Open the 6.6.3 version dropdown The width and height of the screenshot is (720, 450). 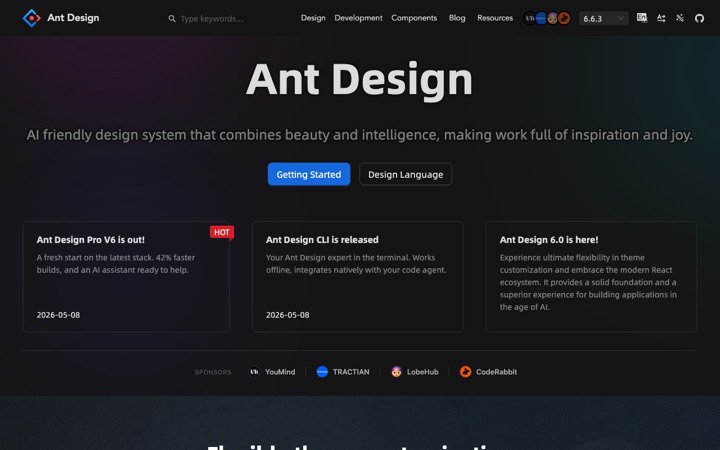coord(603,18)
